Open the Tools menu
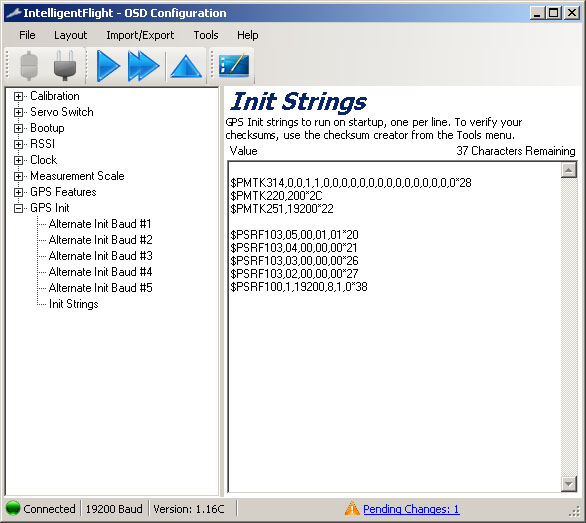586x523 pixels. click(206, 35)
